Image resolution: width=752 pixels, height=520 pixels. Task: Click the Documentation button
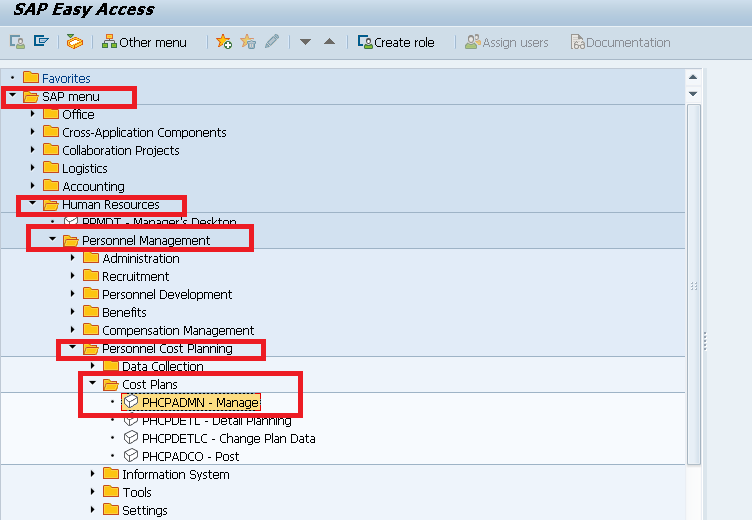[620, 42]
